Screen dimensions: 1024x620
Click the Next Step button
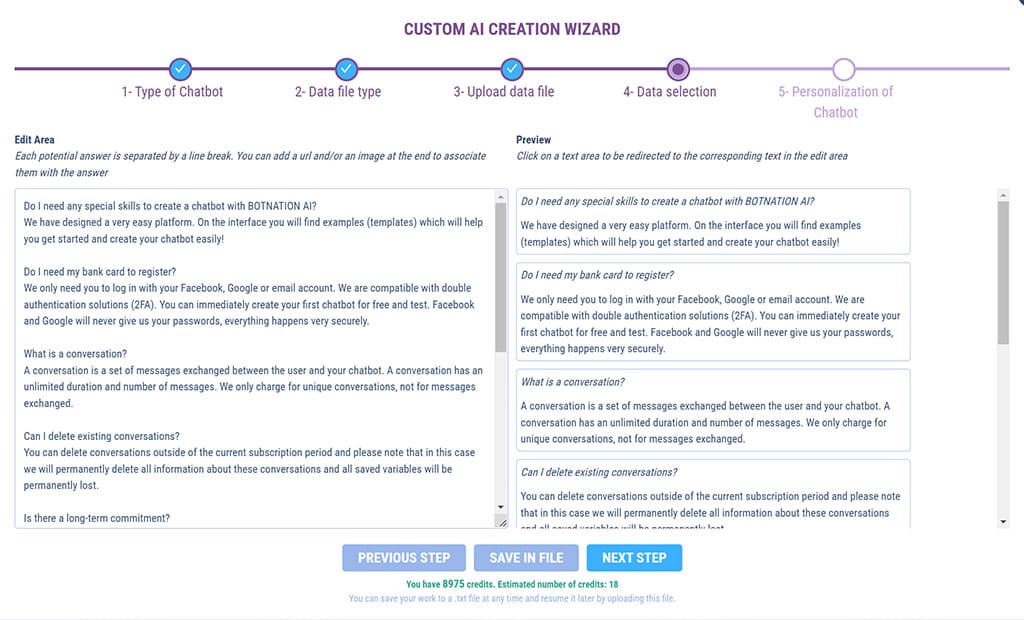(x=634, y=558)
